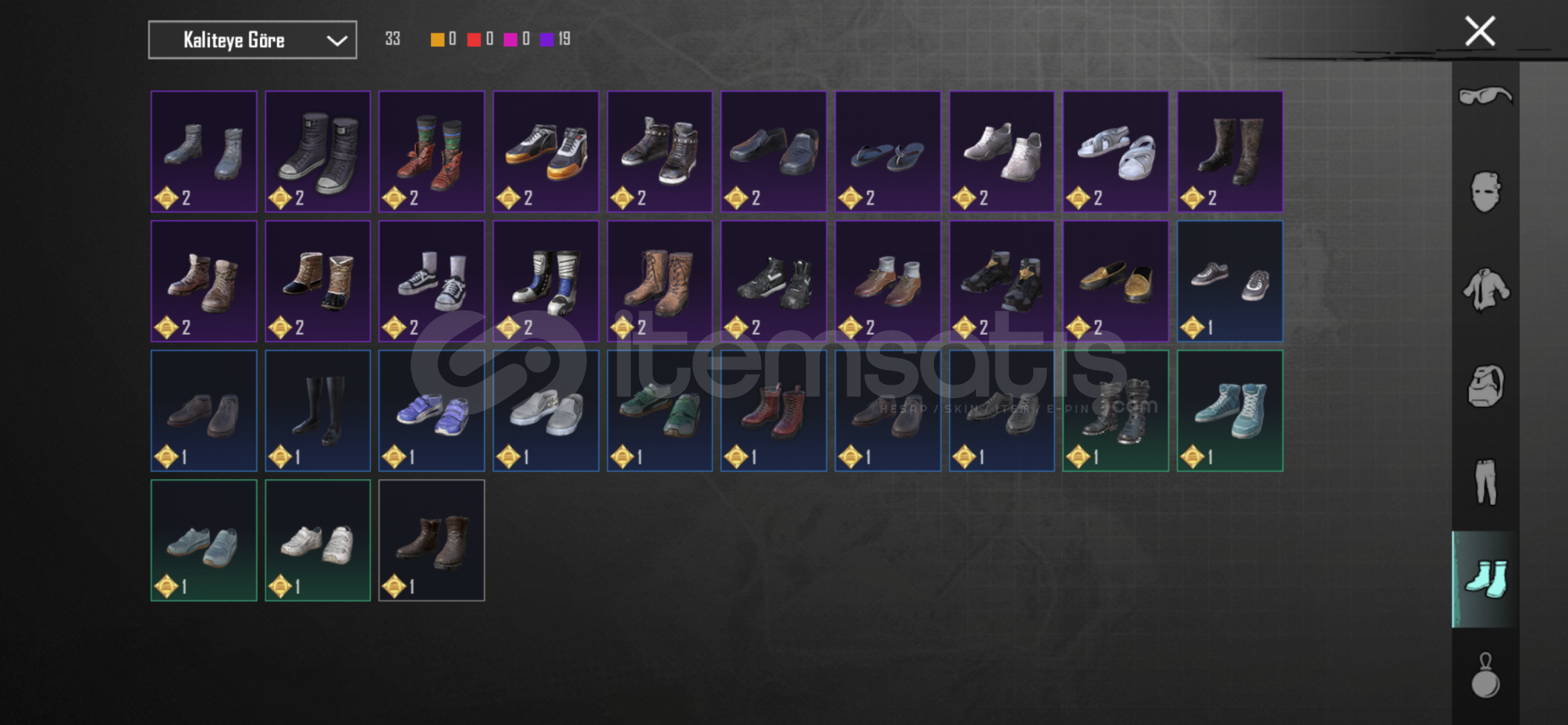
Task: Open the face mask category
Action: [x=1485, y=192]
